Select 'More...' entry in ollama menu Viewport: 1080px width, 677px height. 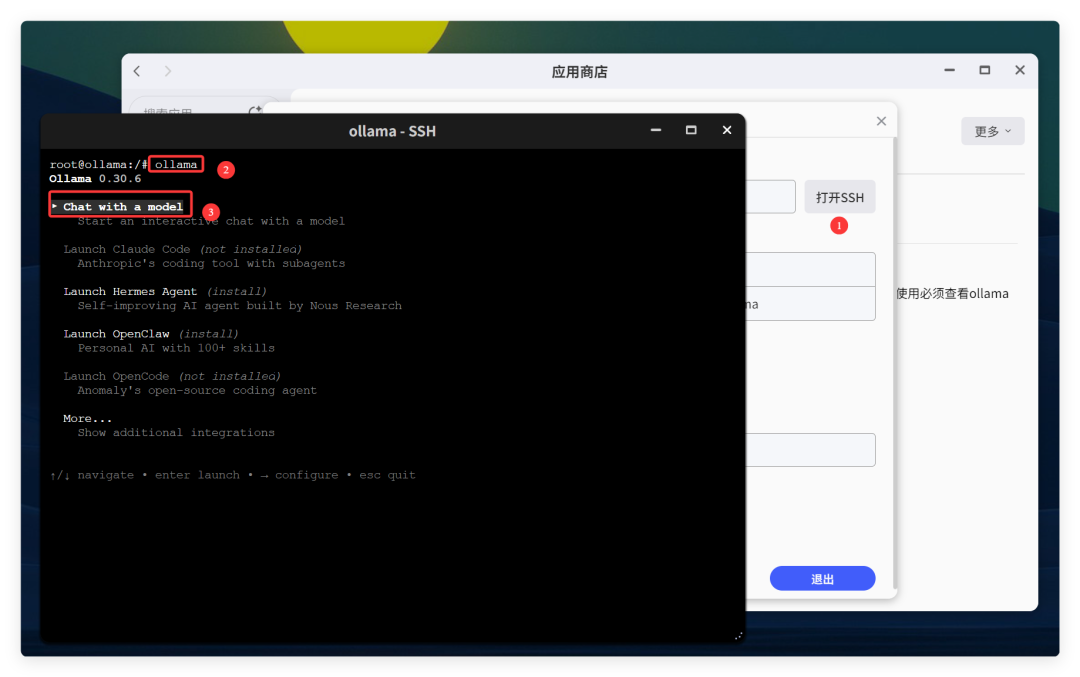pos(87,419)
